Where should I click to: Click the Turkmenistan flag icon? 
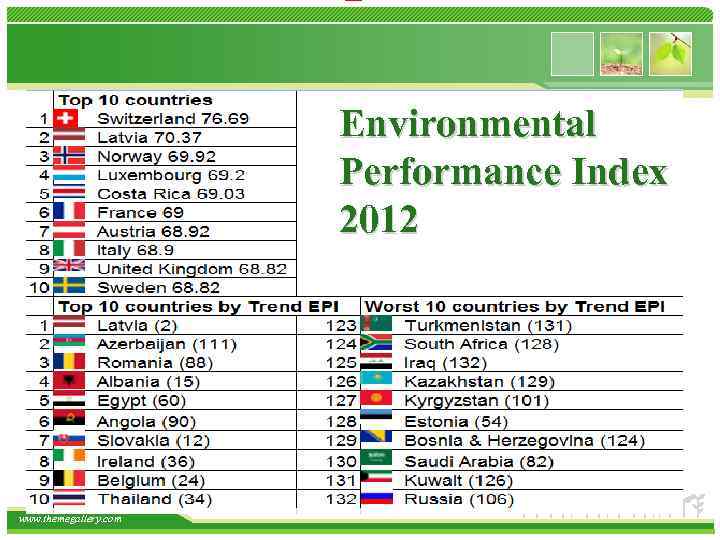377,324
